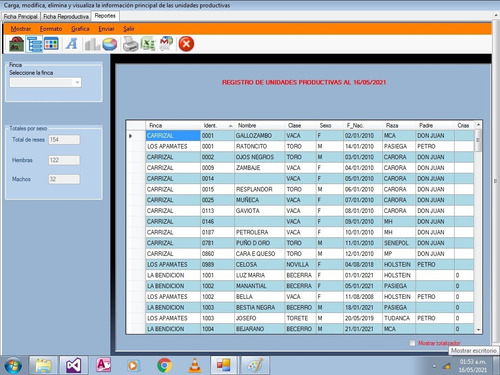
Task: Click the bar chart icon
Action: pyautogui.click(x=92, y=44)
